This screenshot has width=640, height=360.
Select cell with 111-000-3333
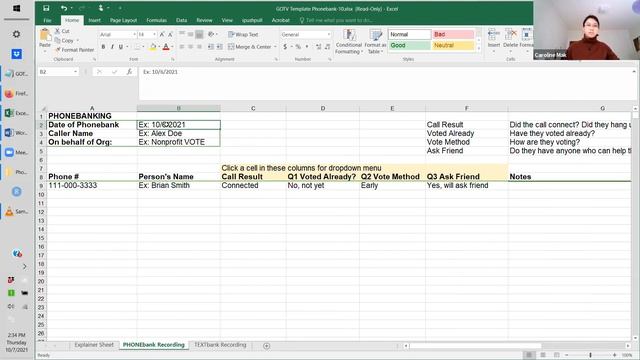click(92, 185)
